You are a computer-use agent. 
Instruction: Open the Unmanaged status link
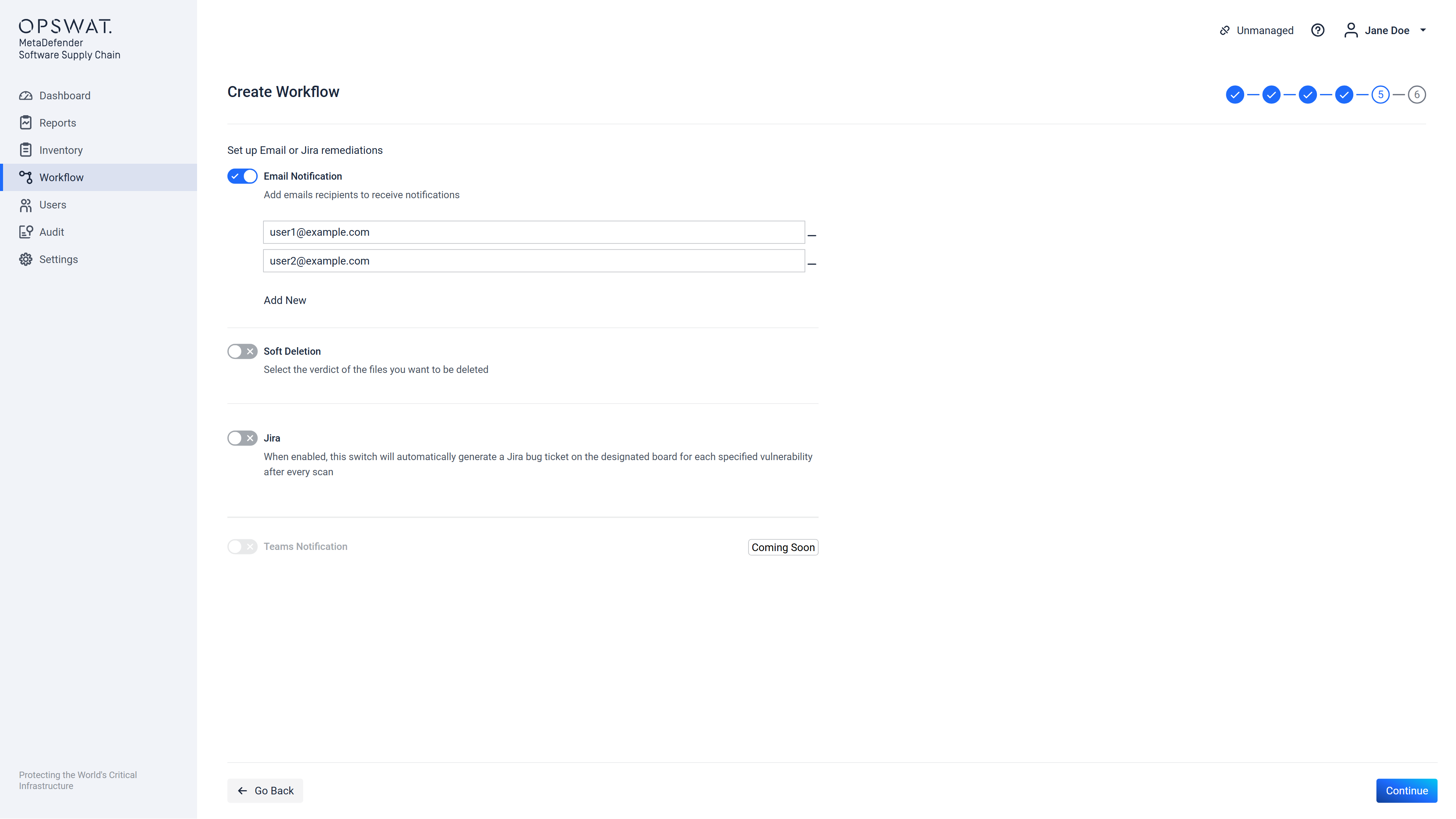[1257, 31]
